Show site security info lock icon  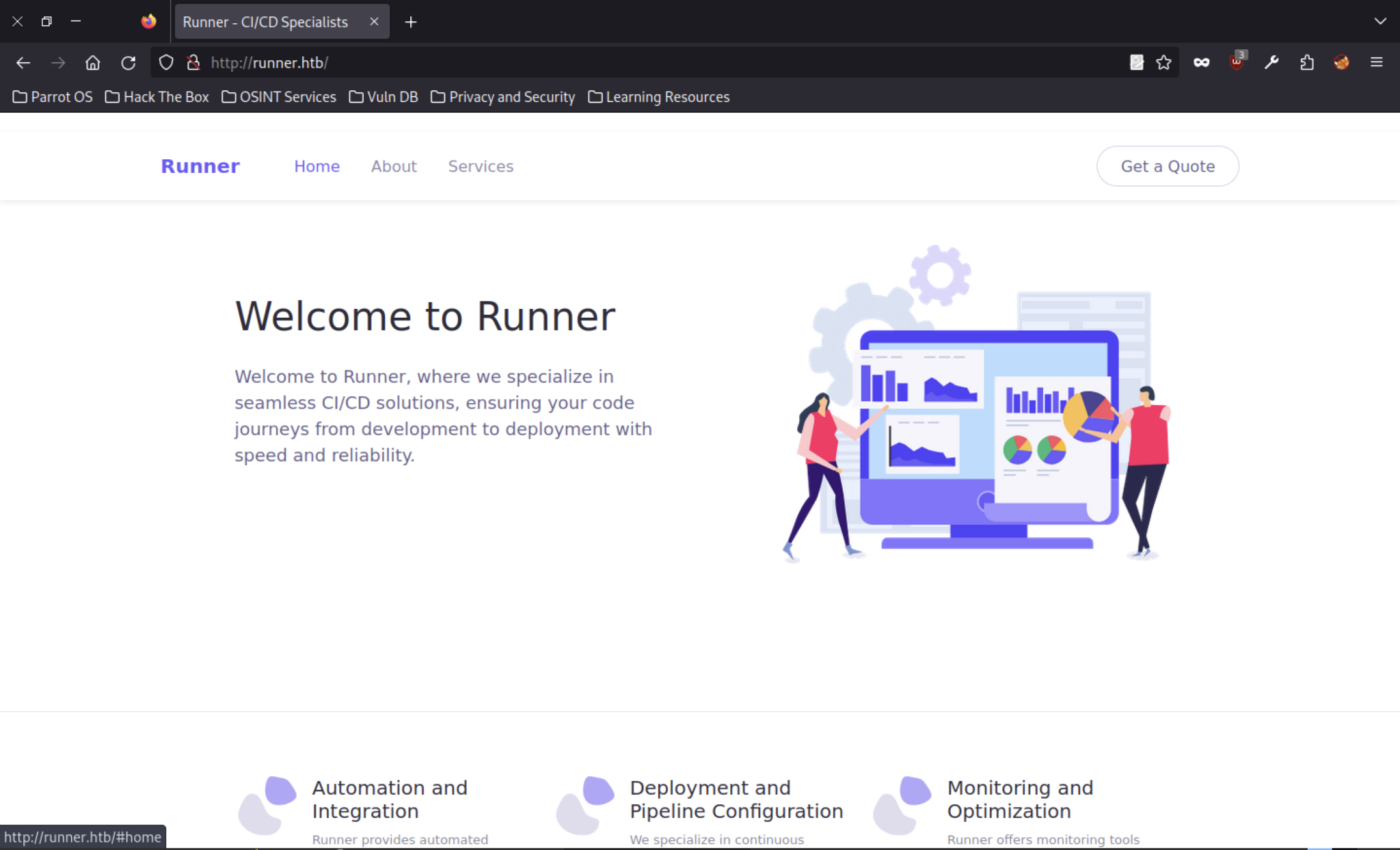pos(193,63)
